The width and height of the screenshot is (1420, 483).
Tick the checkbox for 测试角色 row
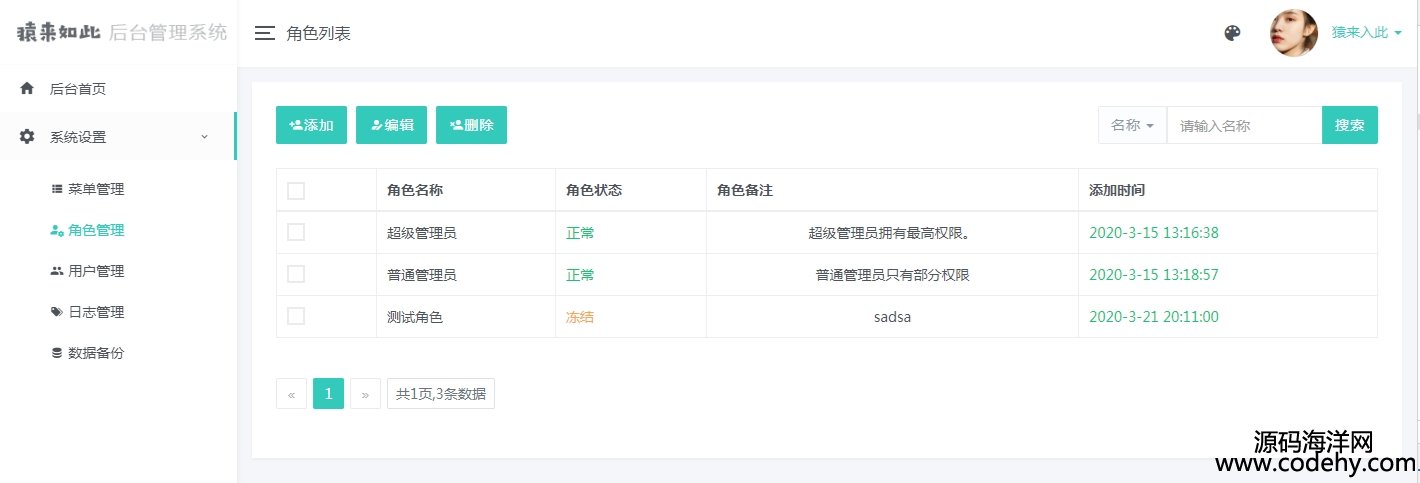point(296,316)
